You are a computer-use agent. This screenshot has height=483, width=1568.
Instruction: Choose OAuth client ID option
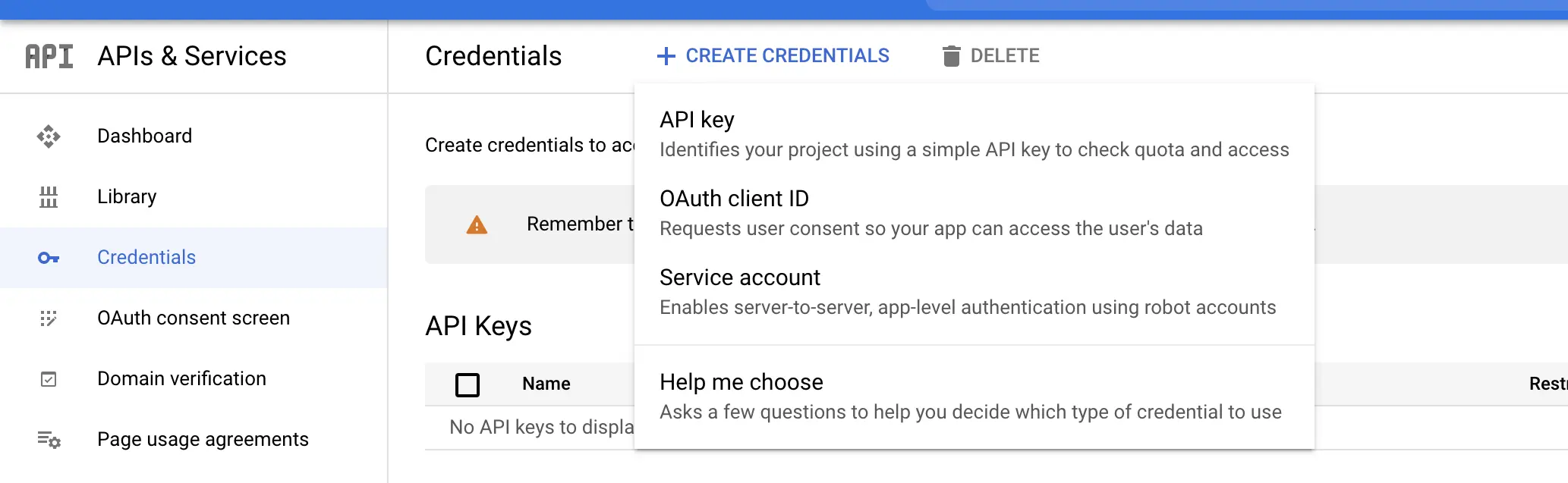pos(974,213)
